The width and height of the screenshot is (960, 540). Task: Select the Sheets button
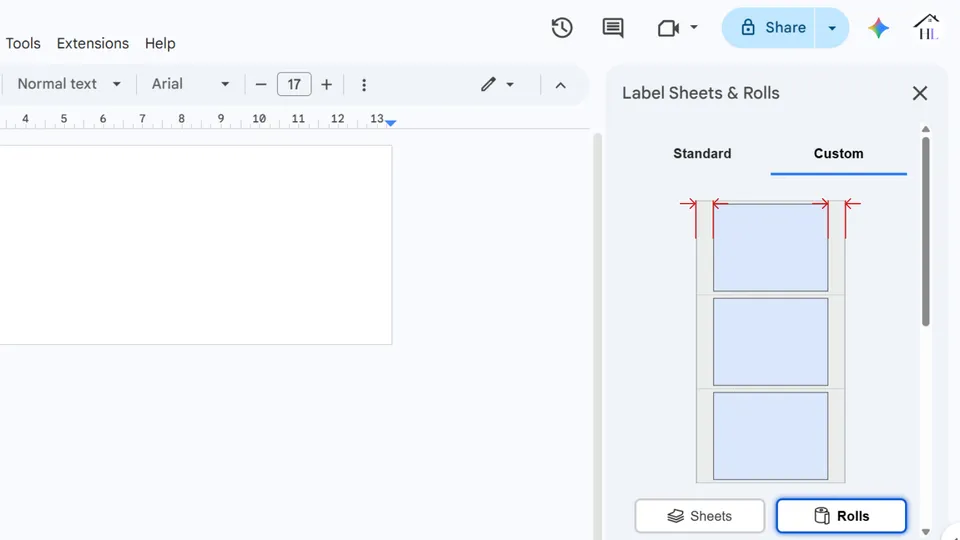coord(700,516)
